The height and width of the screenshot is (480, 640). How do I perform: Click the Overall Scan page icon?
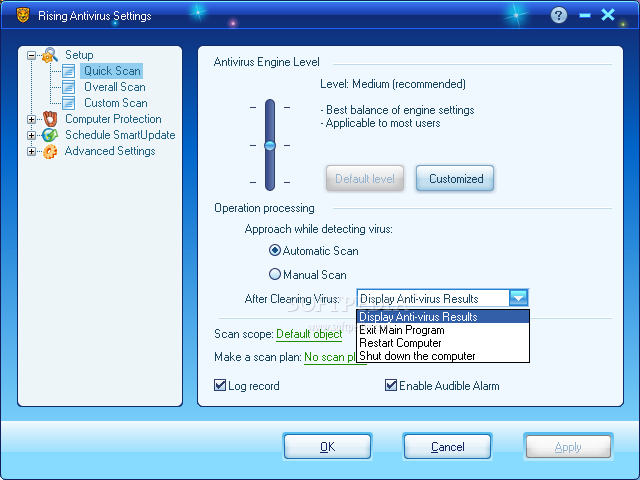point(69,87)
